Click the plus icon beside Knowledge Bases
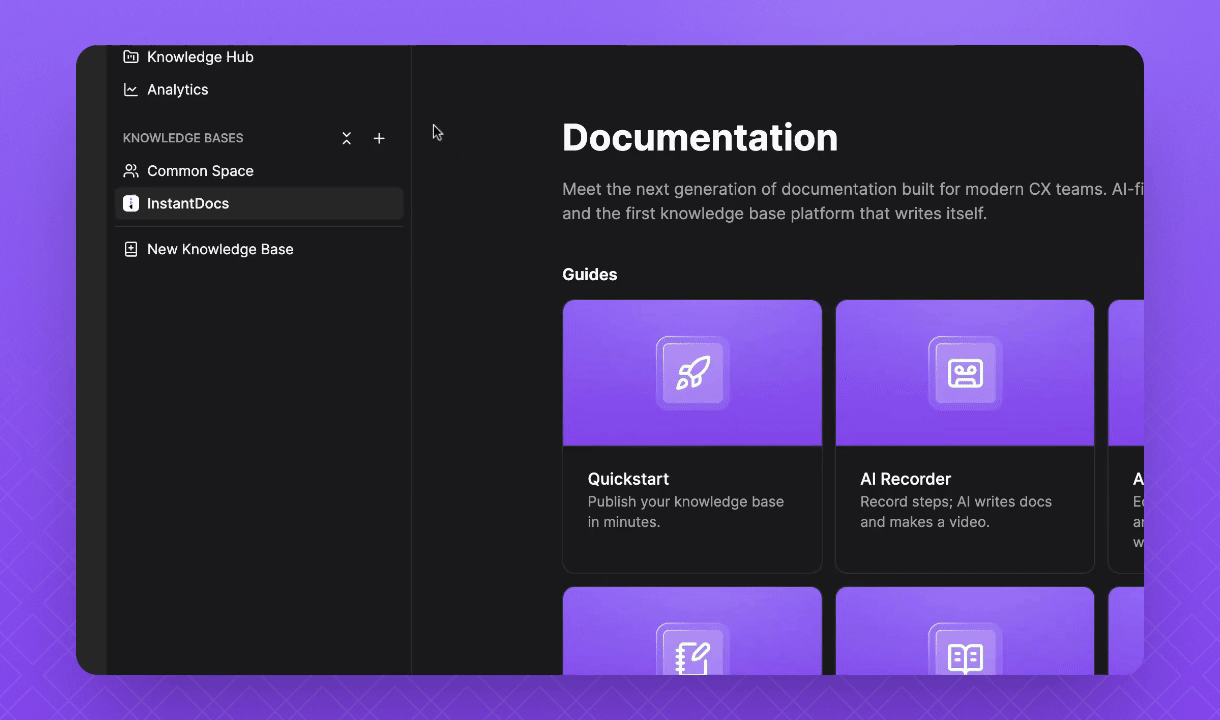Viewport: 1220px width, 720px height. coord(379,139)
